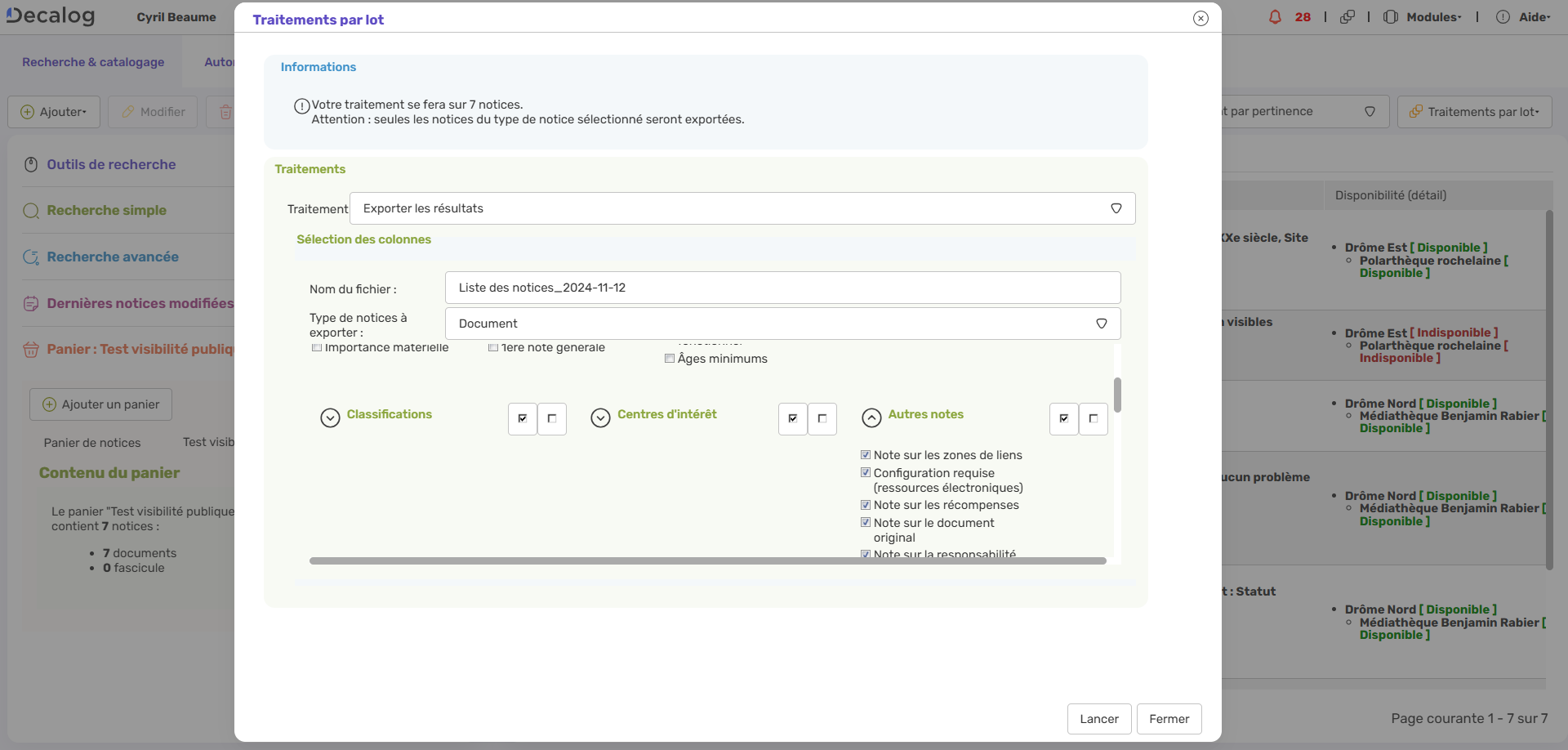This screenshot has height=750, width=1568.
Task: Switch to the Recherche & catalogage tab
Action: click(x=92, y=62)
